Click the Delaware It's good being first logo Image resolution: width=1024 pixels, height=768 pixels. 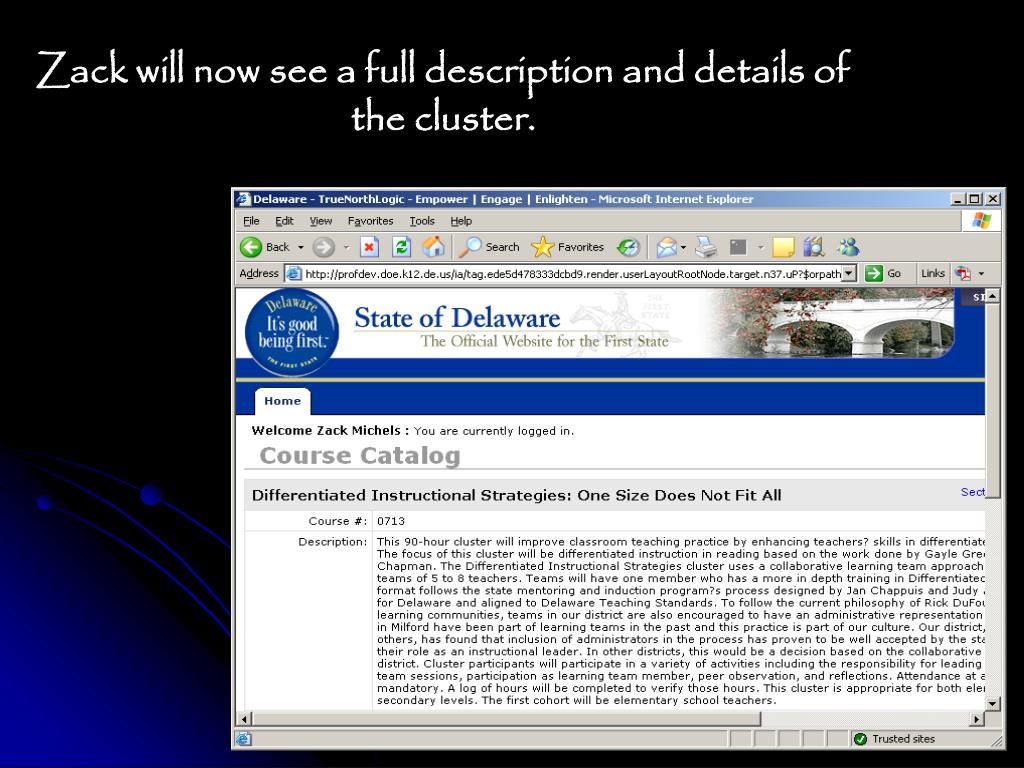tap(292, 332)
